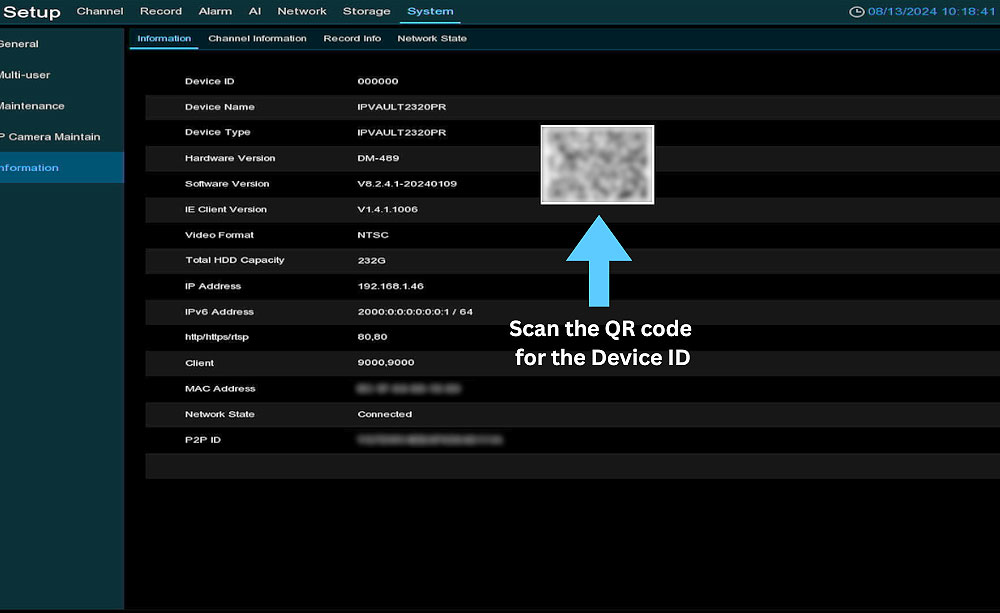Switch to the Network State tab
This screenshot has height=613, width=1000.
tap(432, 38)
